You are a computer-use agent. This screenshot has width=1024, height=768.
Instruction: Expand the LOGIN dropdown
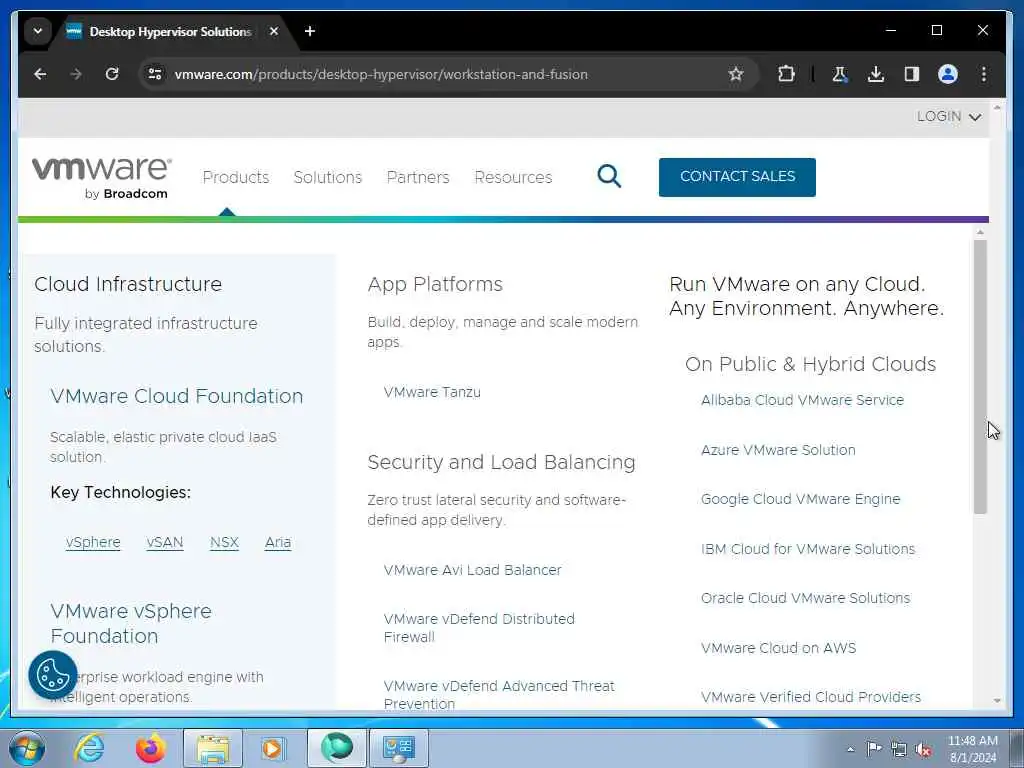pos(949,116)
